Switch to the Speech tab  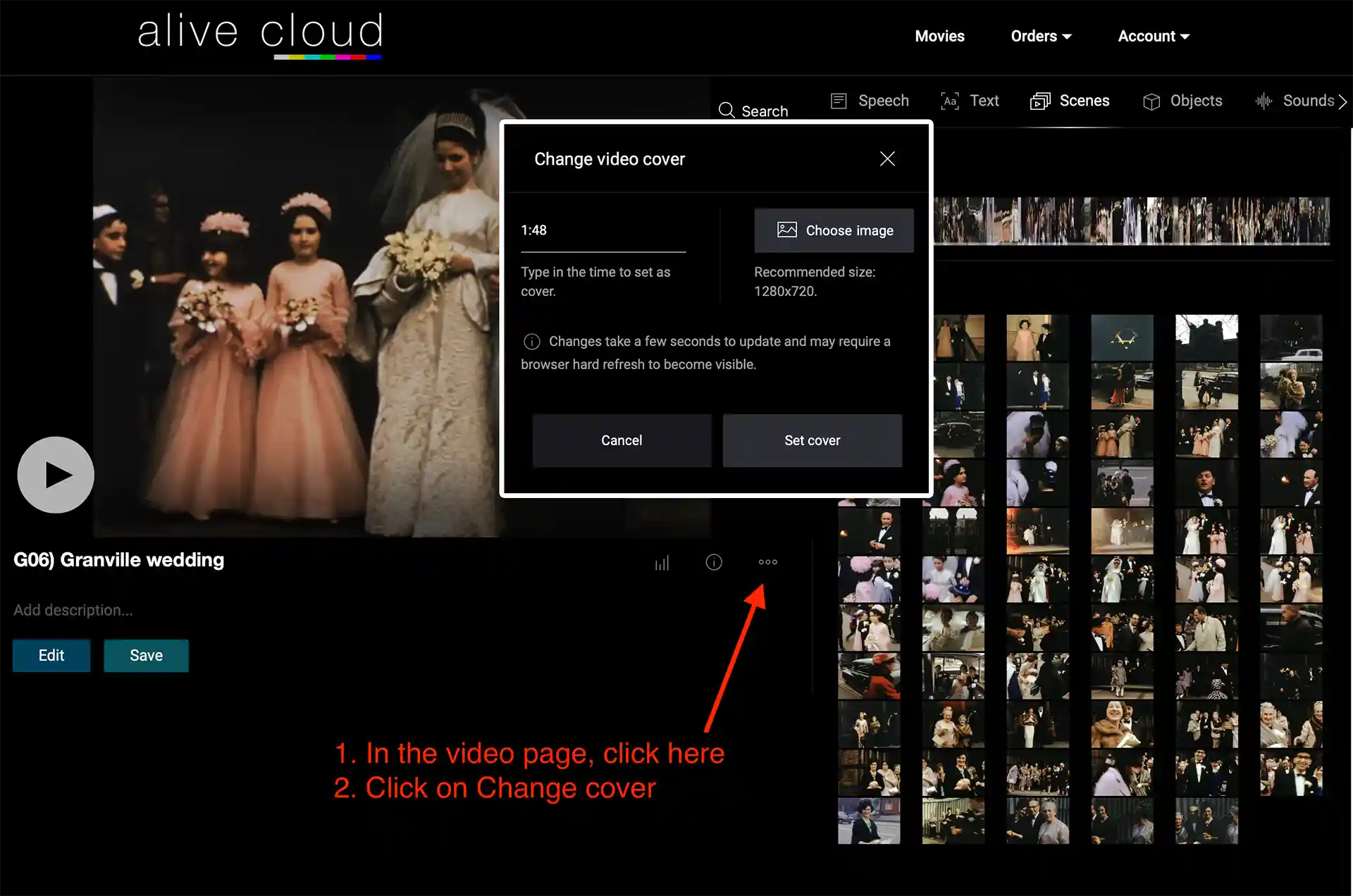coord(870,101)
